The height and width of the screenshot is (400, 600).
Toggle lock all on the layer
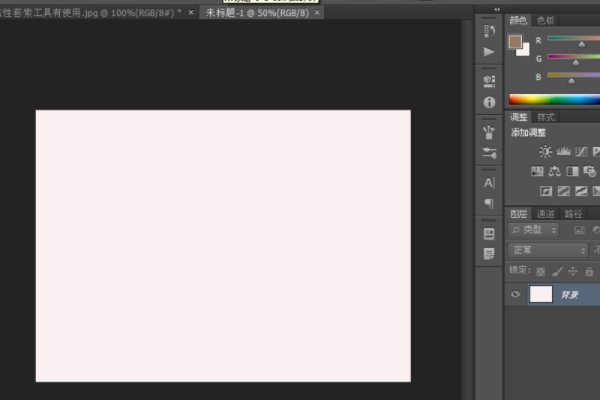589,271
